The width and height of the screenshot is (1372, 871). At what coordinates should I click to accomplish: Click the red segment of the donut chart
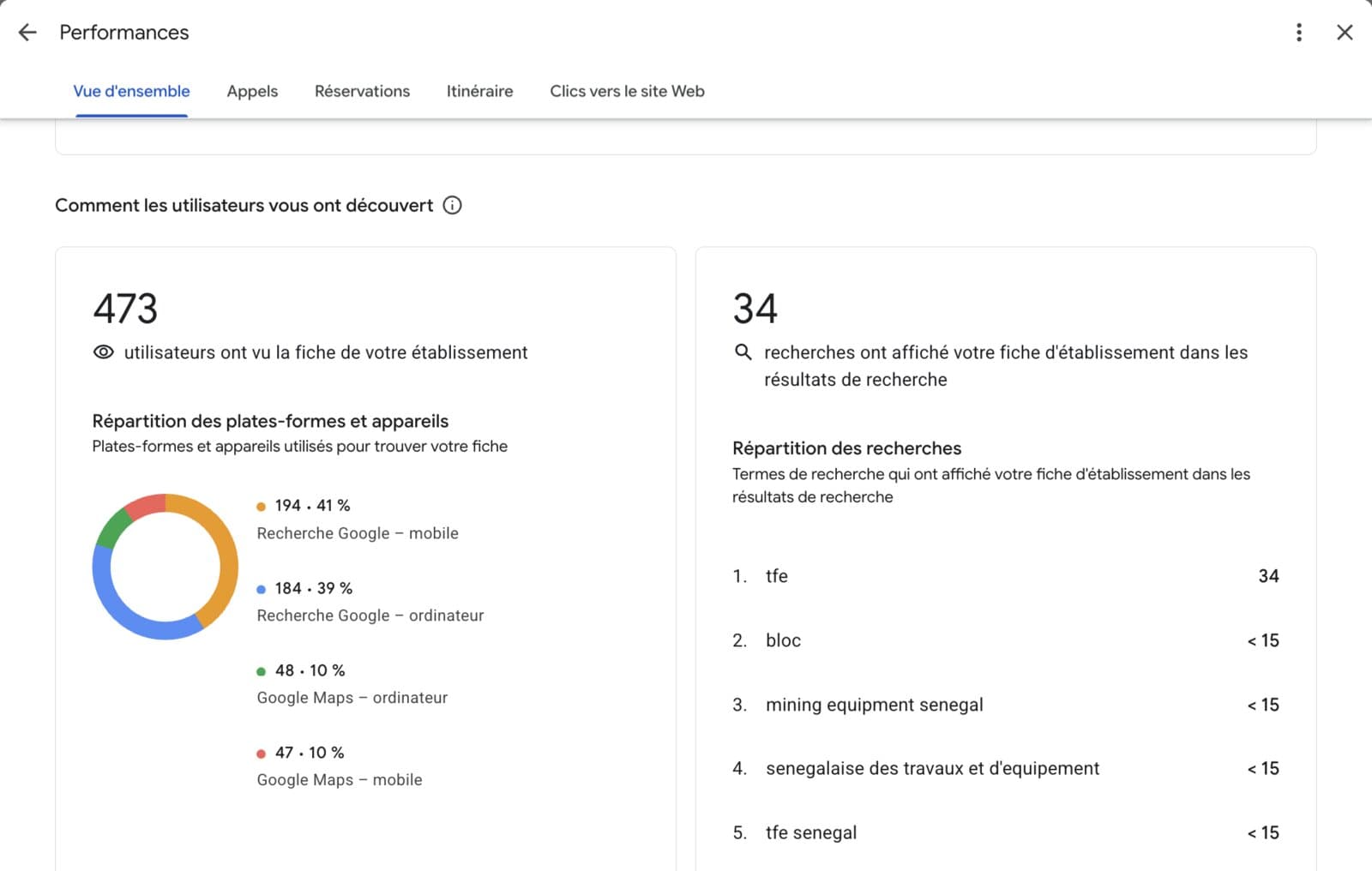point(146,506)
